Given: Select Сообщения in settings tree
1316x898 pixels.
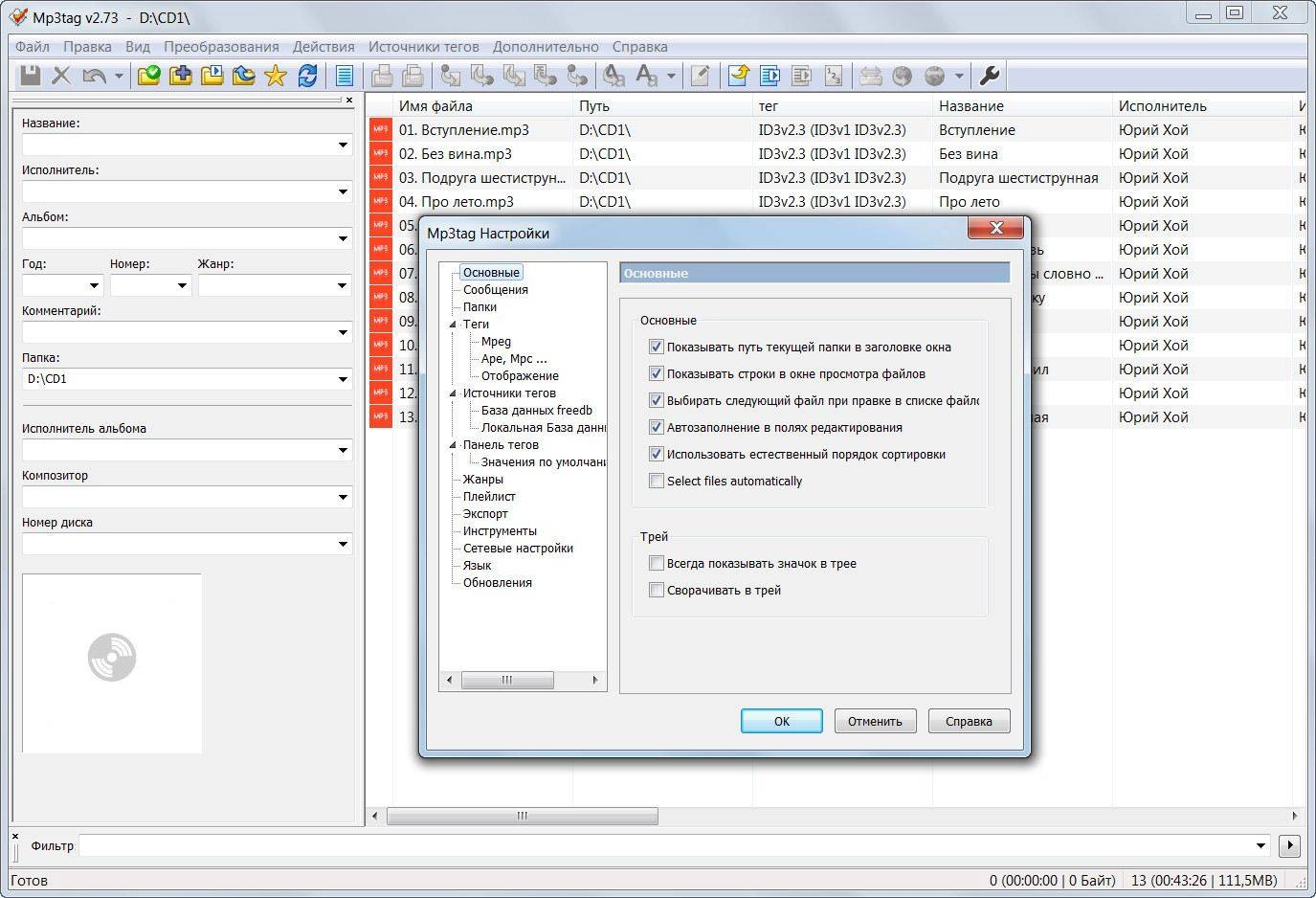Looking at the screenshot, I should point(496,290).
